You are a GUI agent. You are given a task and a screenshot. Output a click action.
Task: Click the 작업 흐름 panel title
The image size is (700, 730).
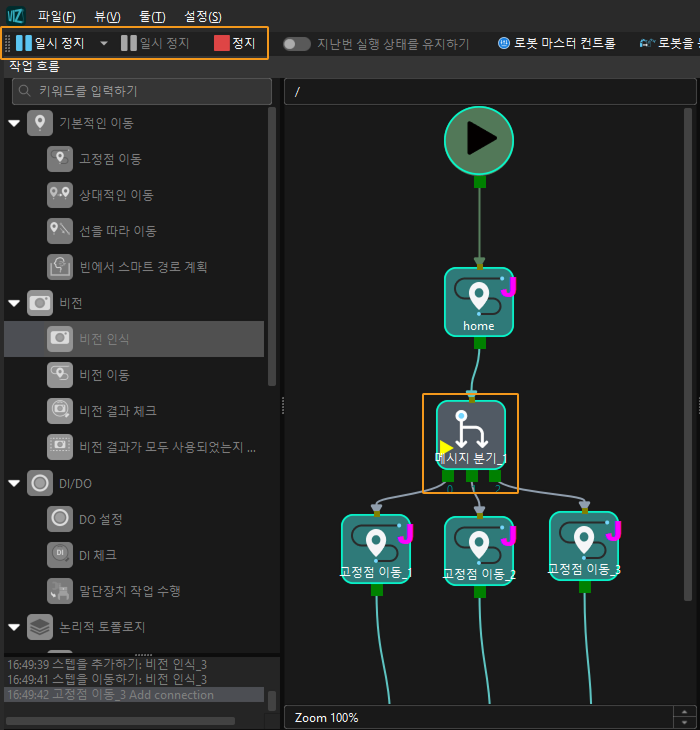coord(34,67)
